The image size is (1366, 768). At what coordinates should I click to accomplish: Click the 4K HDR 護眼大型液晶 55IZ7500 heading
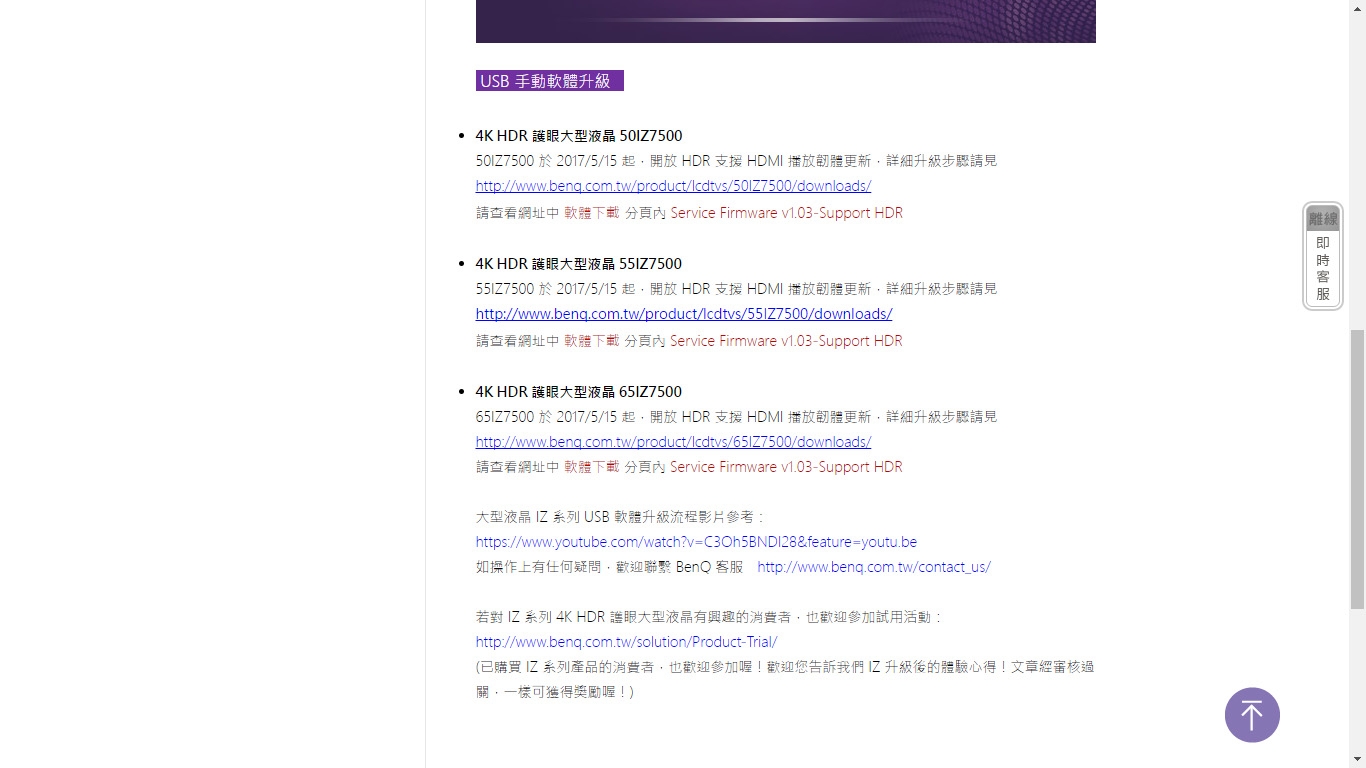pyautogui.click(x=579, y=264)
